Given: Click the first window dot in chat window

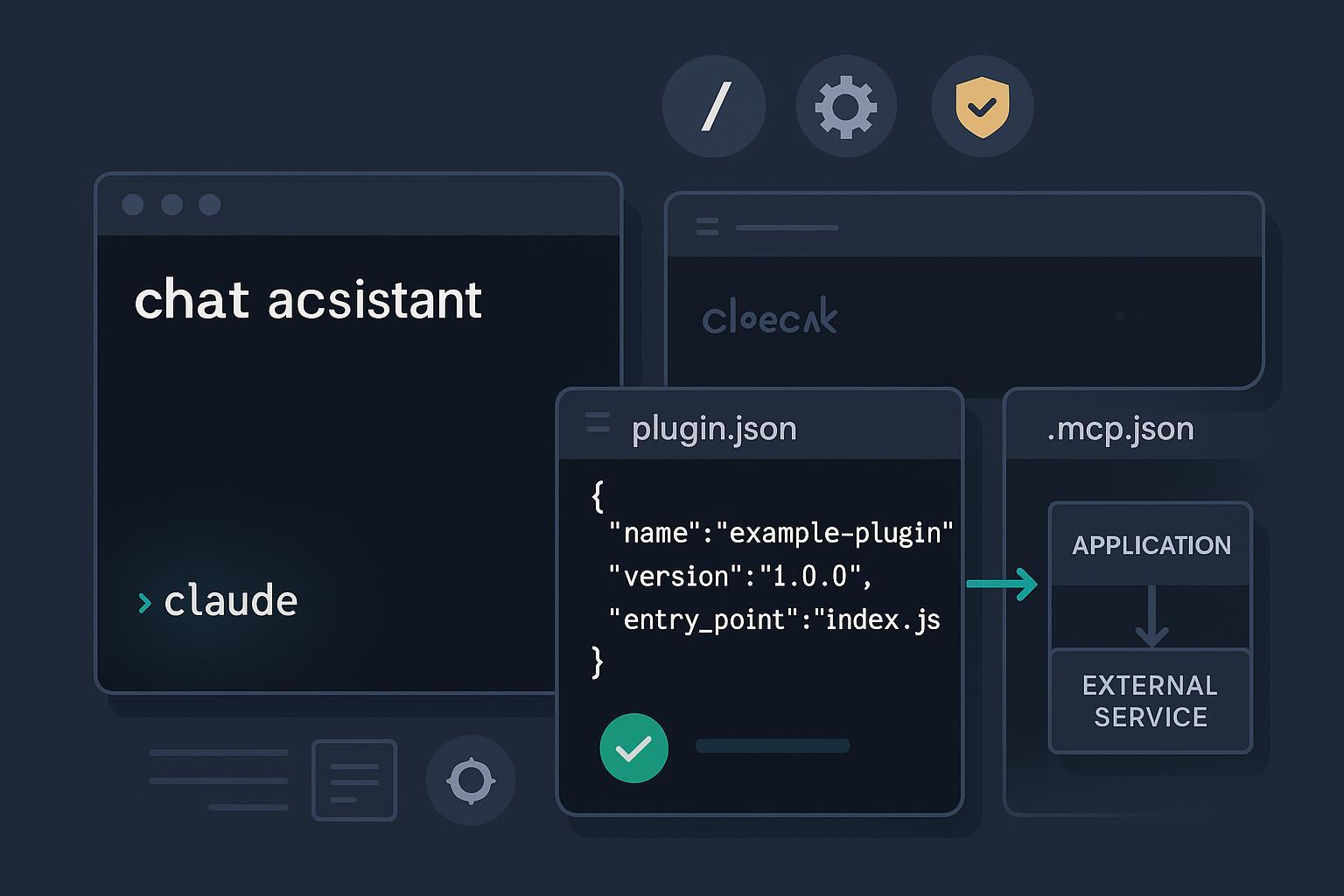Looking at the screenshot, I should (x=133, y=205).
